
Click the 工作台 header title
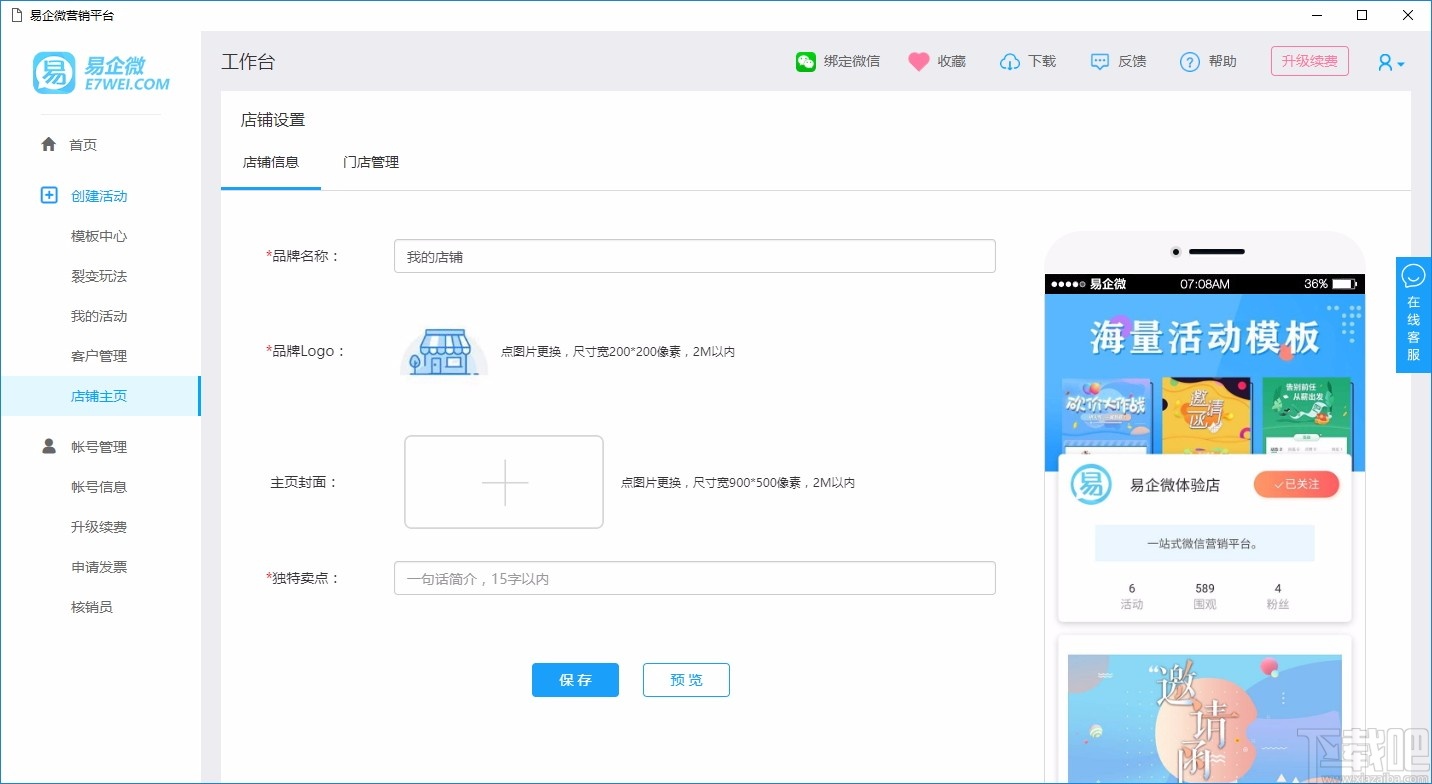pos(248,62)
